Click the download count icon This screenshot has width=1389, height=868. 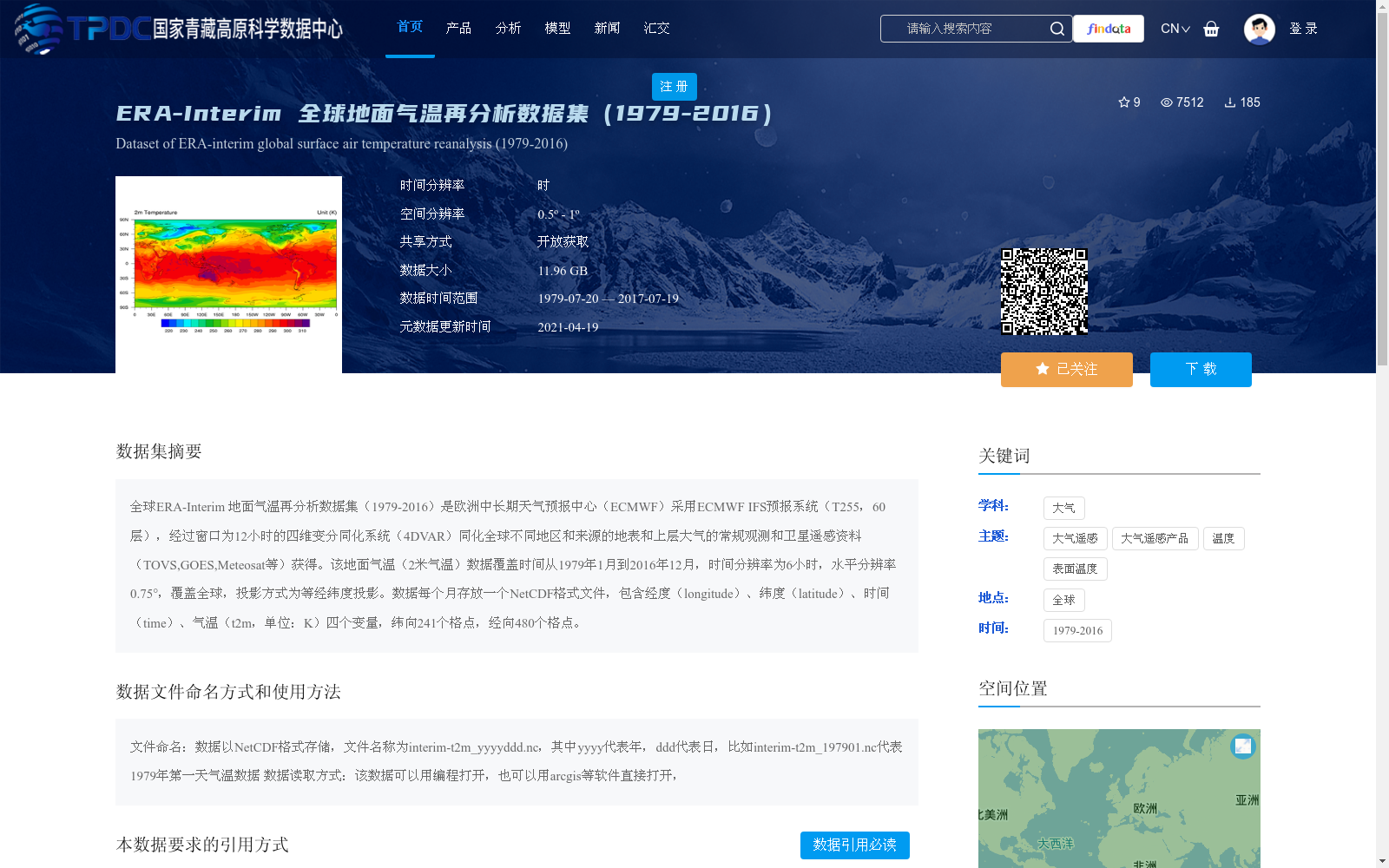(x=1230, y=102)
